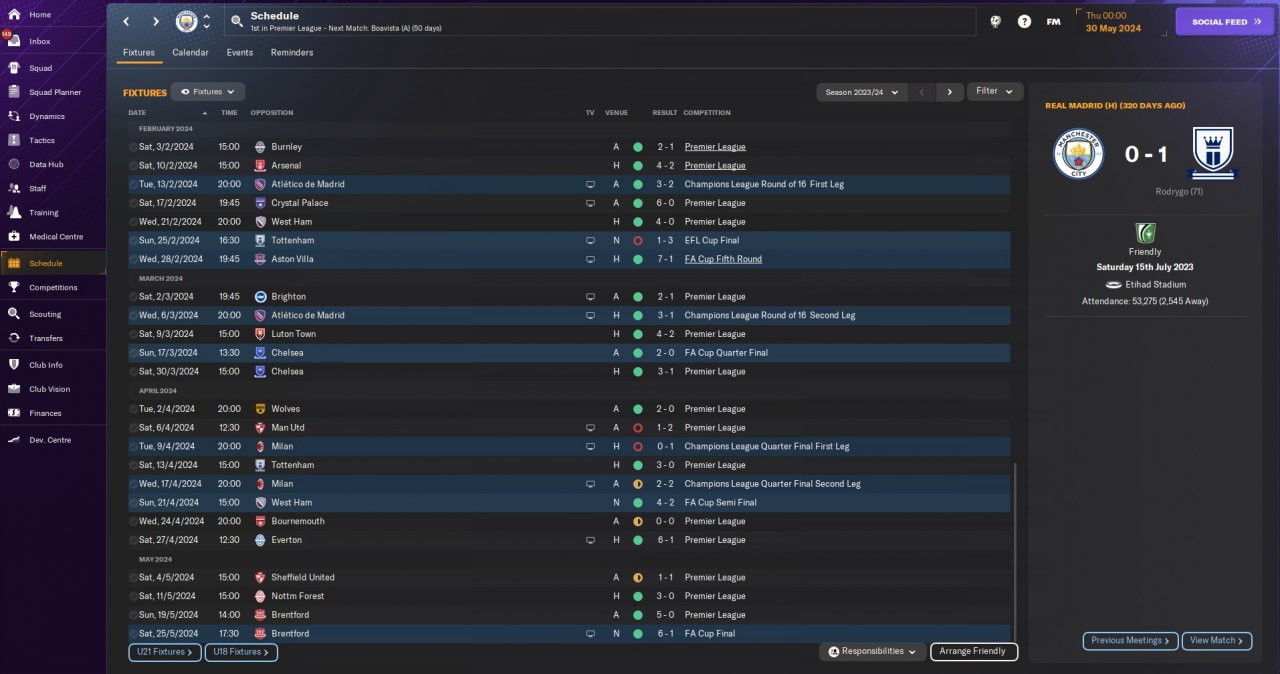Image resolution: width=1280 pixels, height=674 pixels.
Task: Switch to the Events tab
Action: [x=240, y=52]
